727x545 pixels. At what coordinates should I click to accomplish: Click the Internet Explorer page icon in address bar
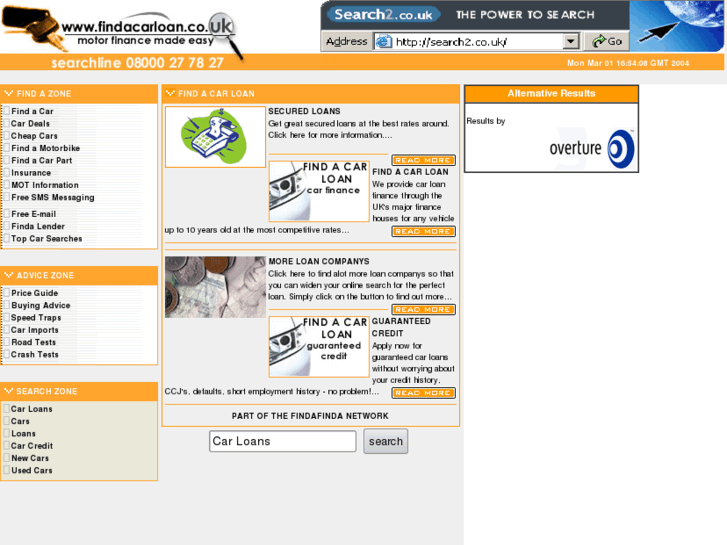click(383, 42)
